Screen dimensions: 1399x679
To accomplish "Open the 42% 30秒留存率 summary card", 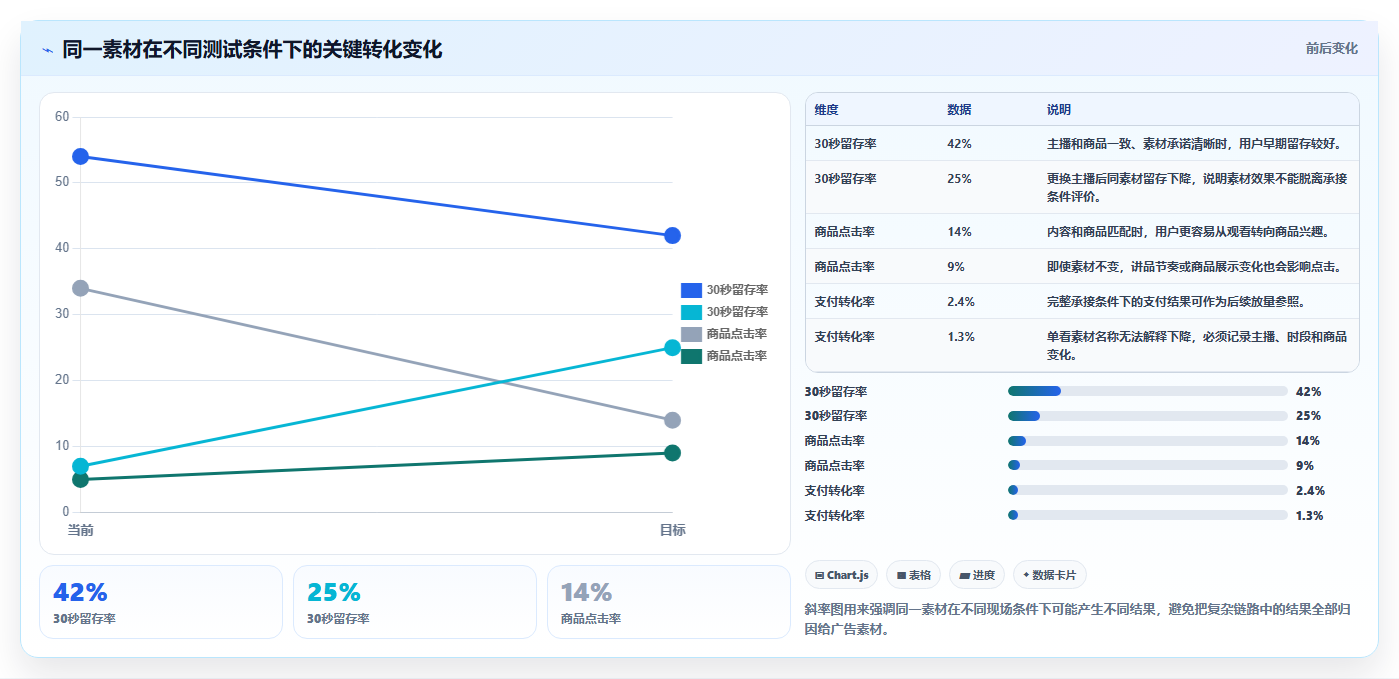I will click(161, 602).
